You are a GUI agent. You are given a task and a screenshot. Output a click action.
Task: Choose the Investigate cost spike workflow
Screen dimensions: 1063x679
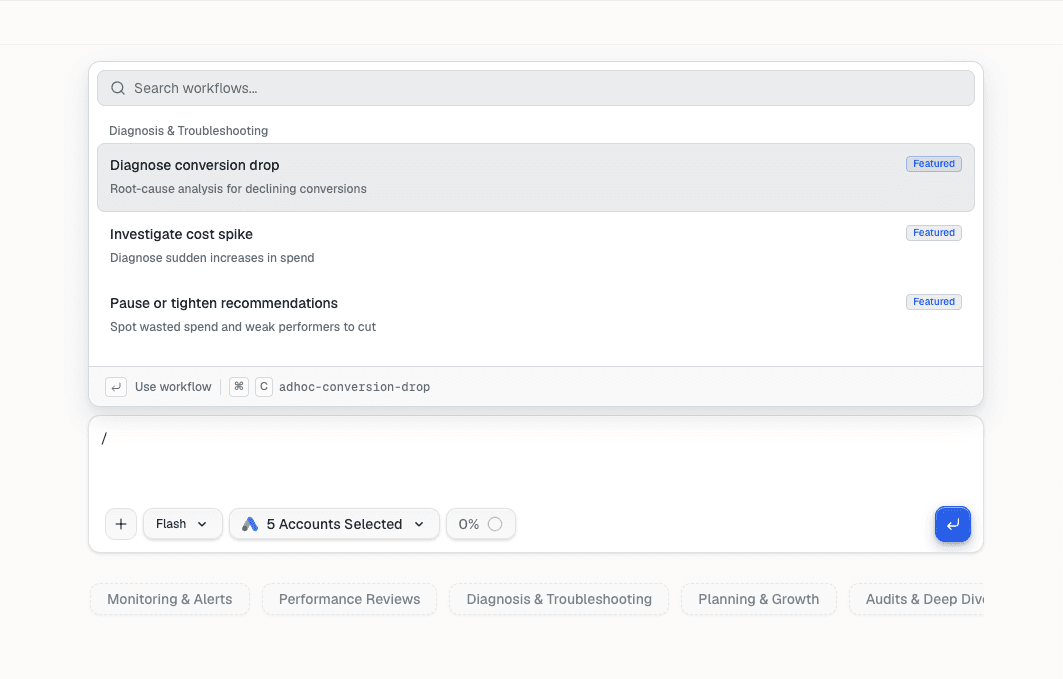tap(536, 246)
